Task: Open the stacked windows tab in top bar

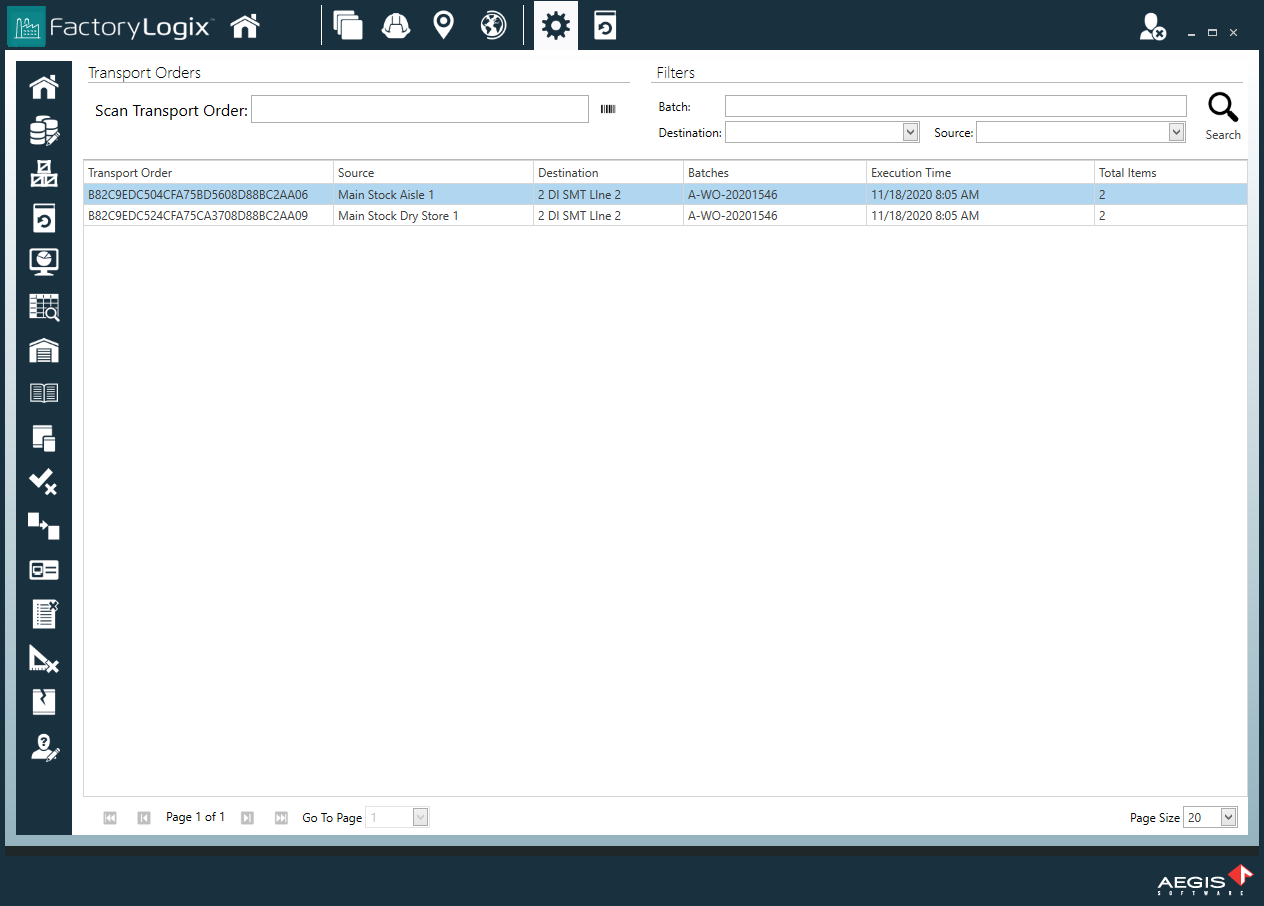Action: click(x=348, y=26)
